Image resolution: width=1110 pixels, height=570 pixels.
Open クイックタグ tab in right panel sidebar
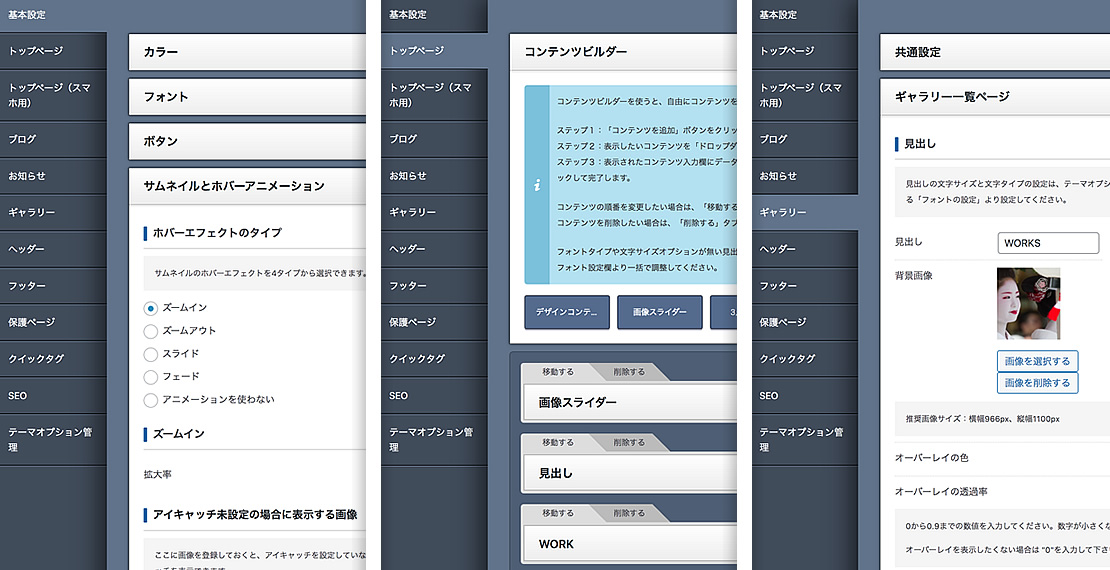pyautogui.click(x=805, y=359)
